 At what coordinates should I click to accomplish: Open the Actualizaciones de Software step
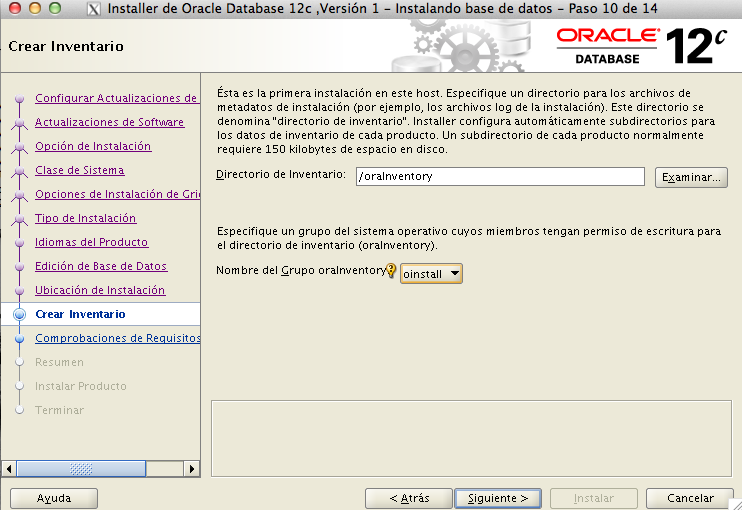pyautogui.click(x=109, y=122)
